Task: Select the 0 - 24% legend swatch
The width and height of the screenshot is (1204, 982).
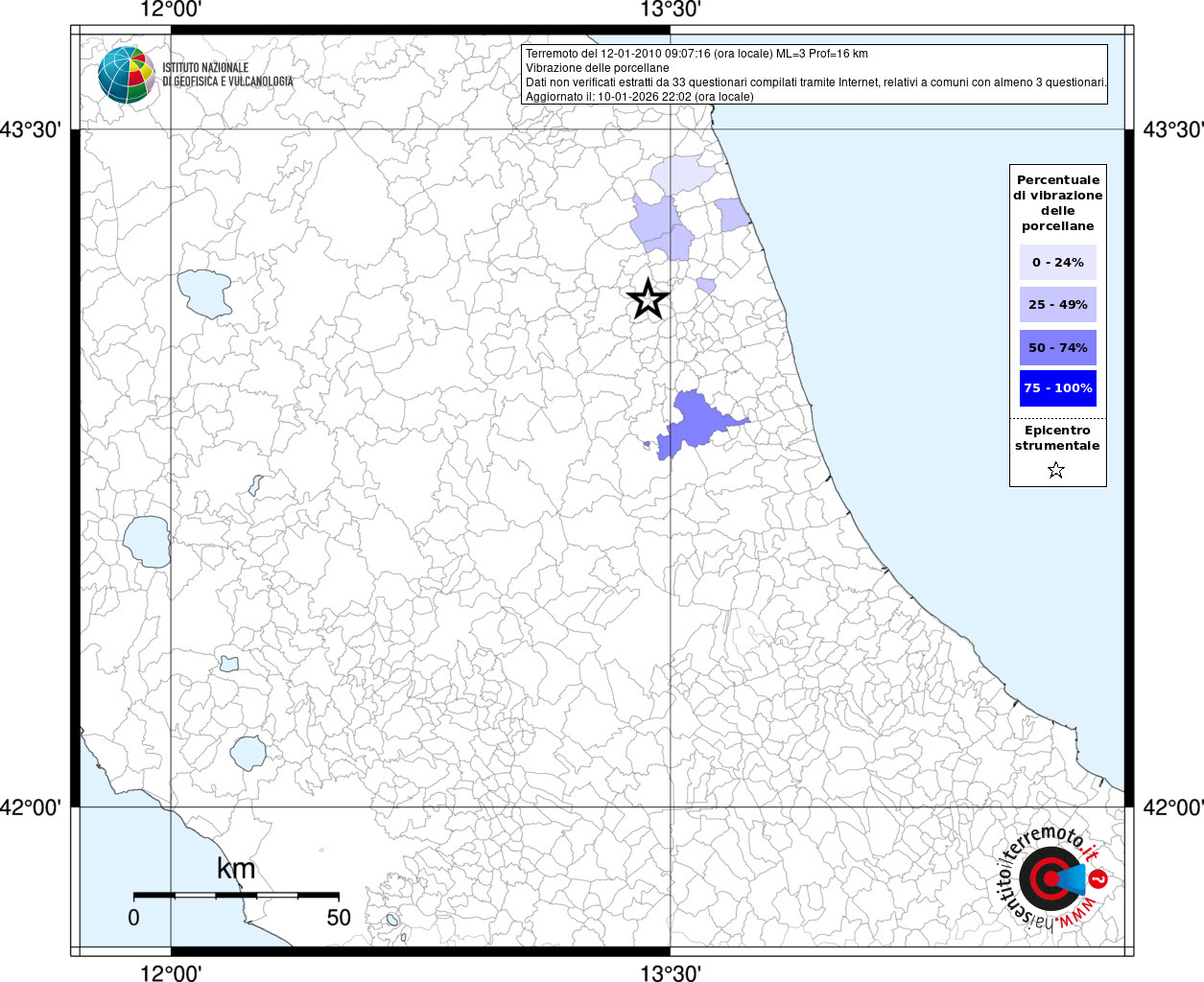Action: [1057, 262]
